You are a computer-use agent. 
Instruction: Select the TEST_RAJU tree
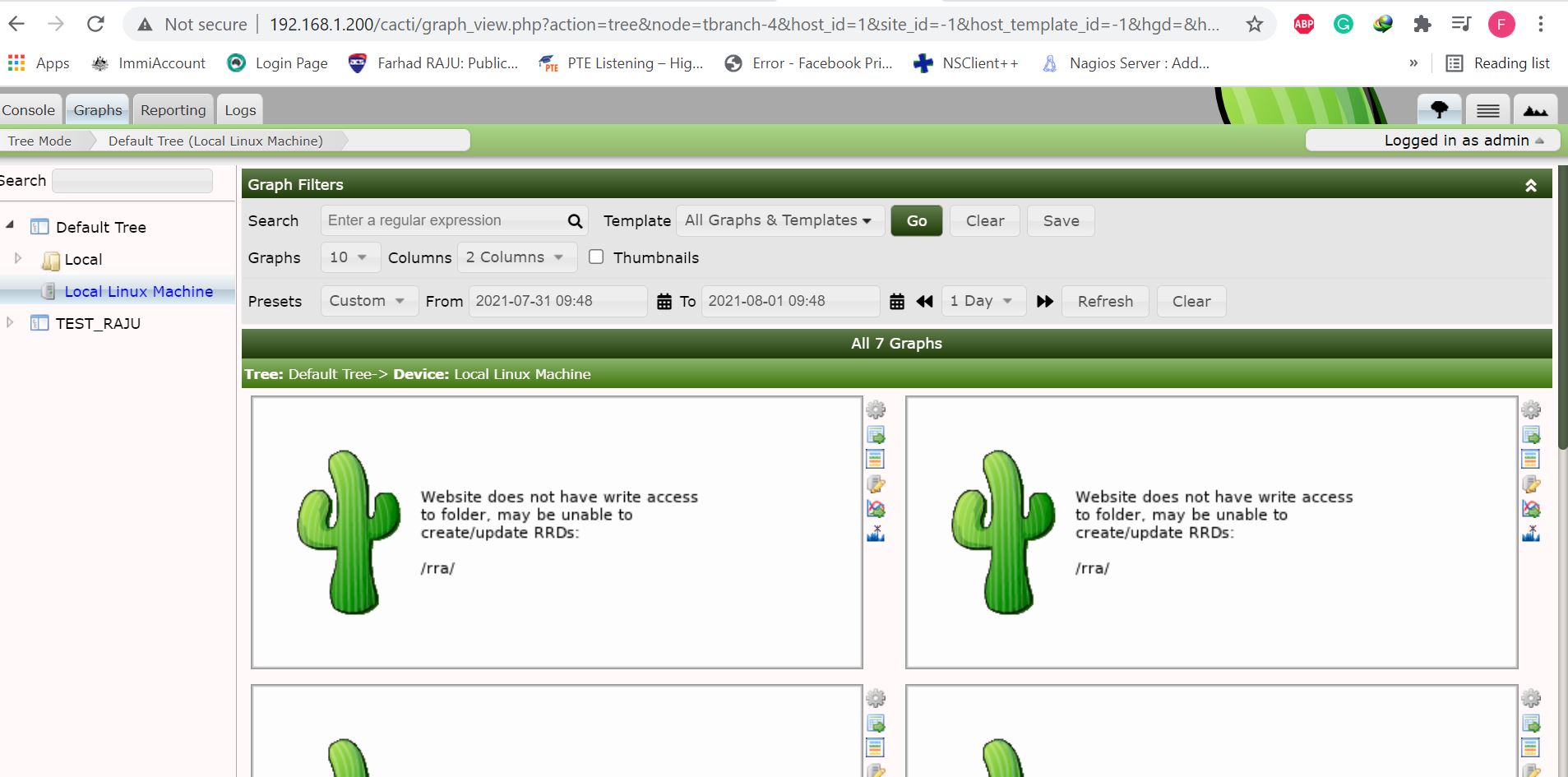tap(98, 323)
